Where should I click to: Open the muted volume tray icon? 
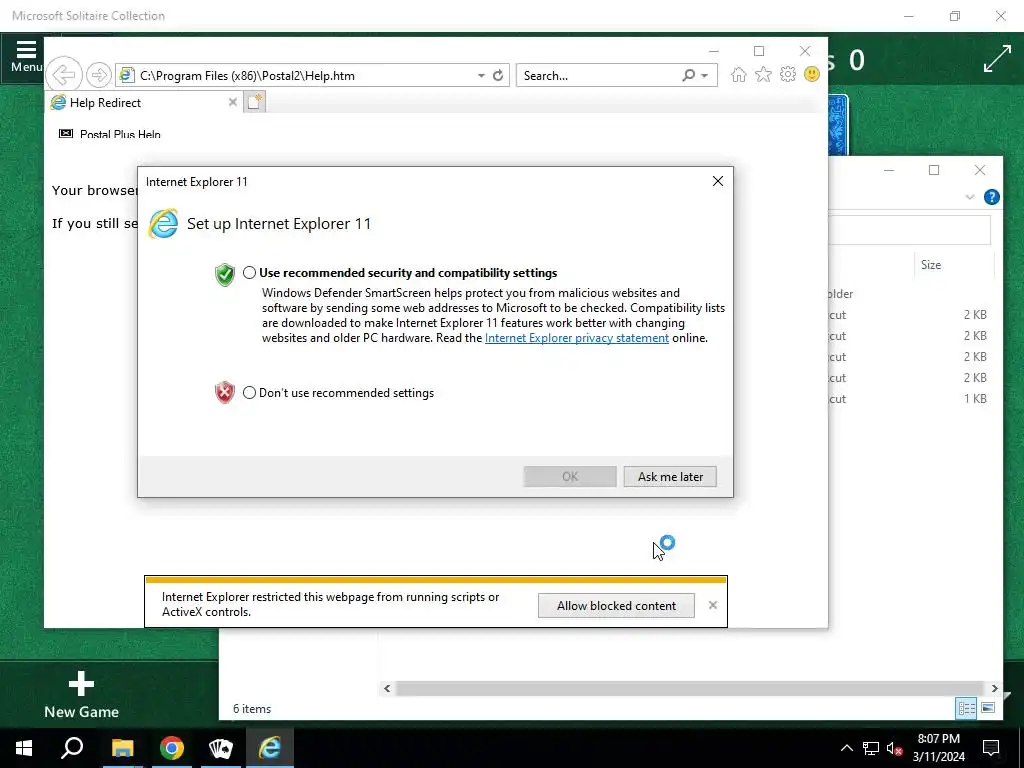[x=895, y=748]
